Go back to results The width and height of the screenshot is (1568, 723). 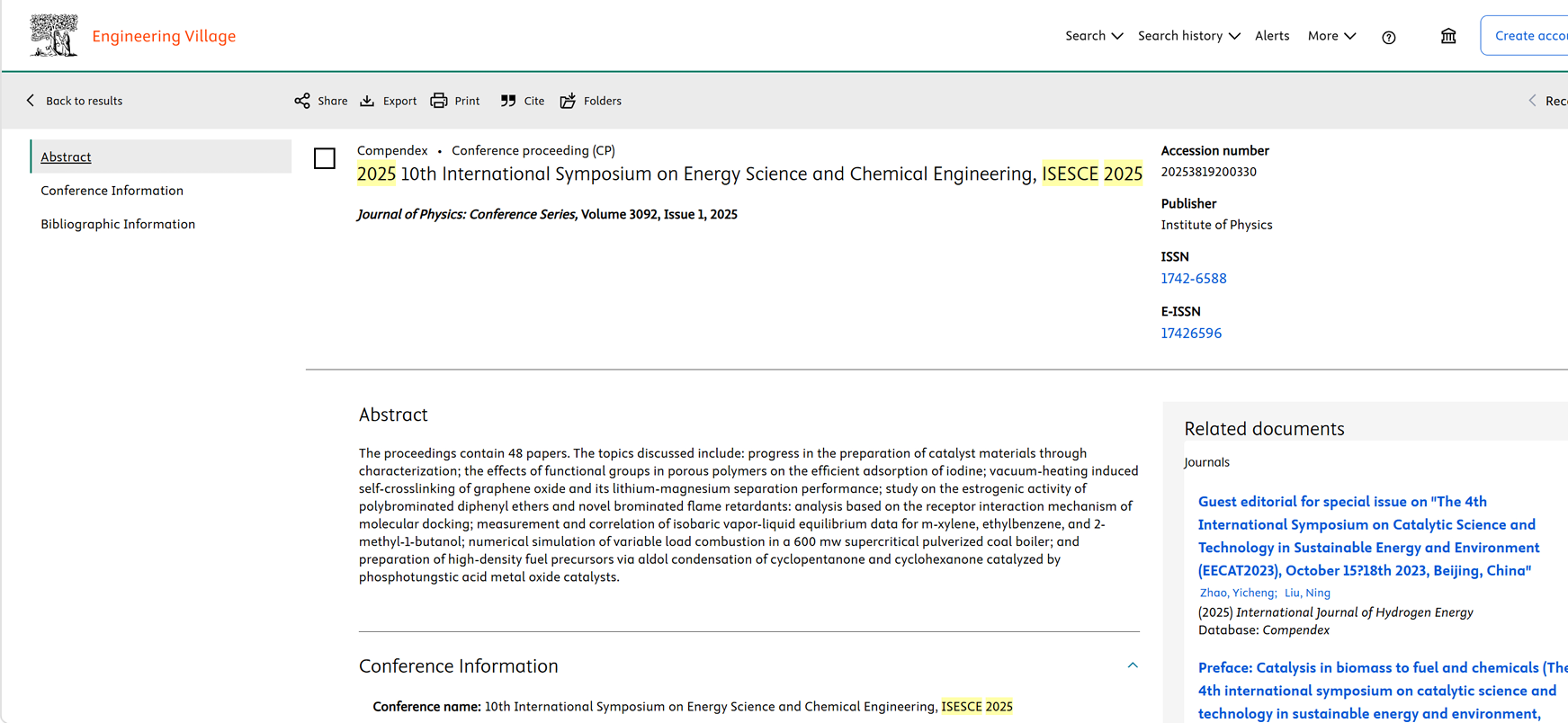click(x=75, y=101)
